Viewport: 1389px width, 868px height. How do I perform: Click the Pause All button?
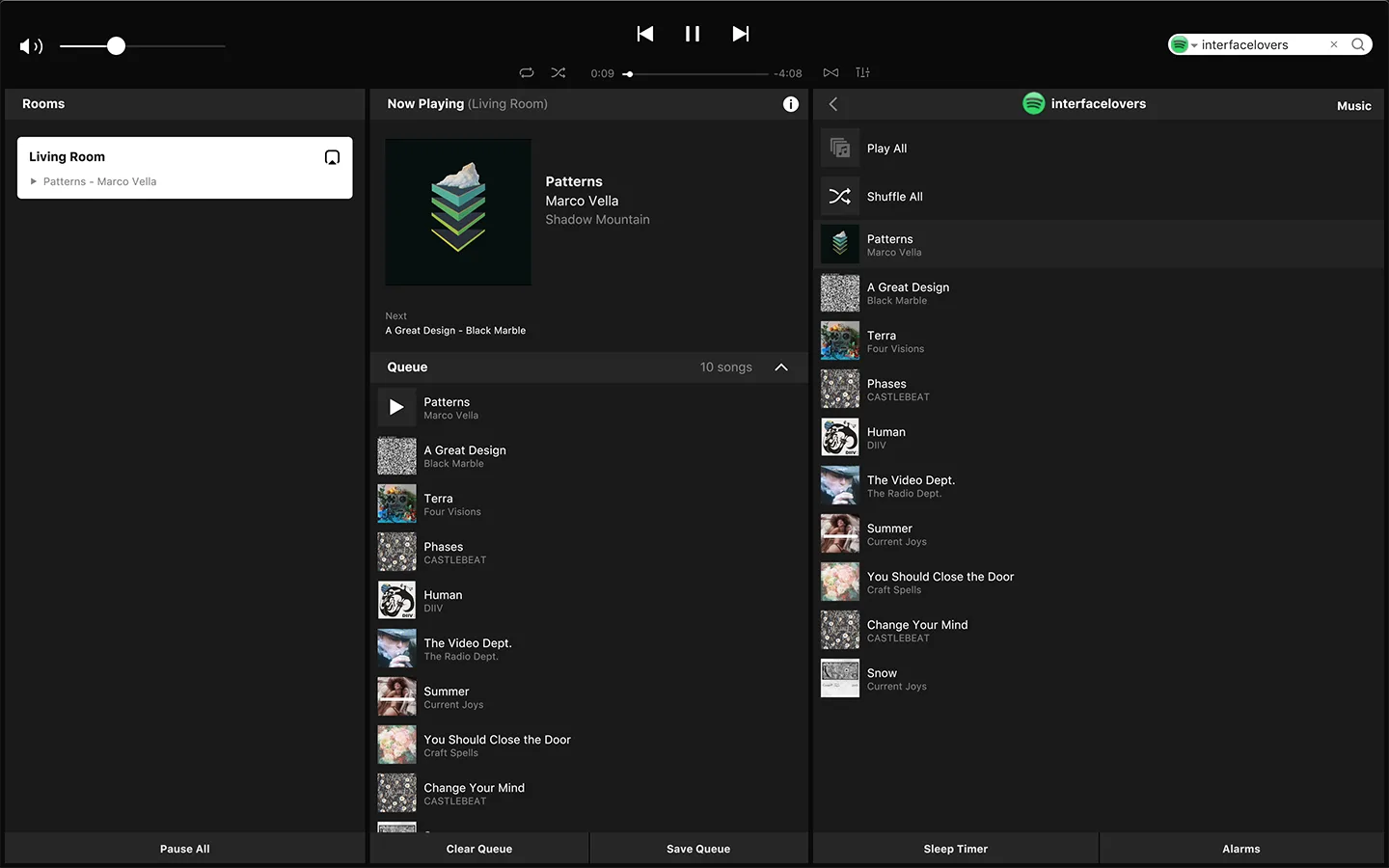[185, 849]
